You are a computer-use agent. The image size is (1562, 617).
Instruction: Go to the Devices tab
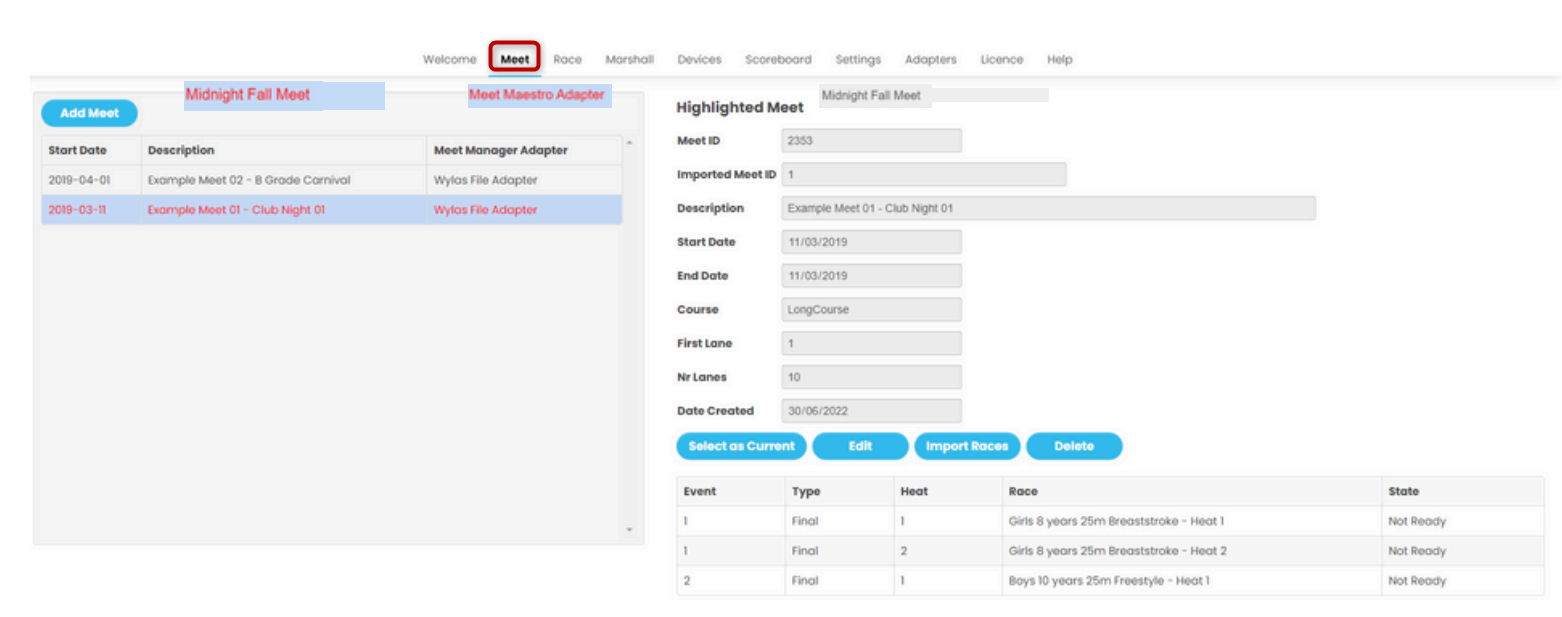[699, 60]
